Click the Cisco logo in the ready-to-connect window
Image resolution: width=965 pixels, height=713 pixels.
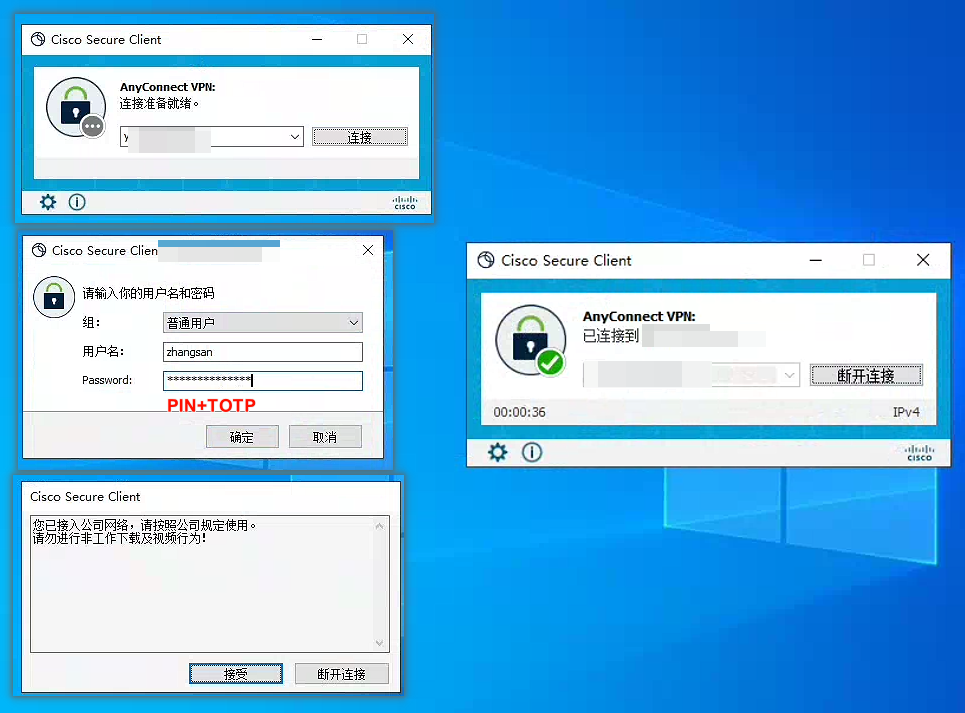click(x=405, y=202)
